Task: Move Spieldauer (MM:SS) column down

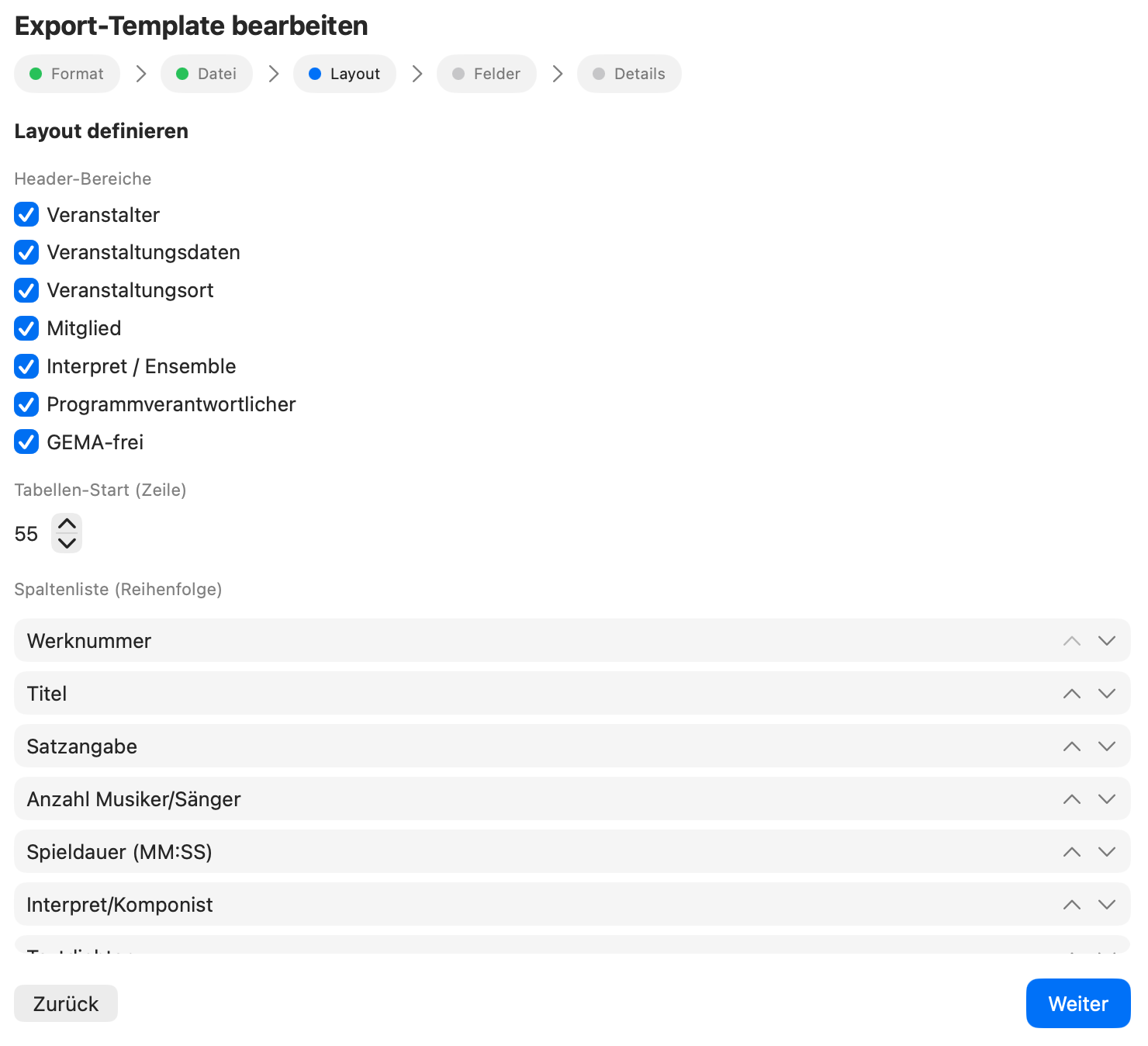Action: [x=1107, y=851]
